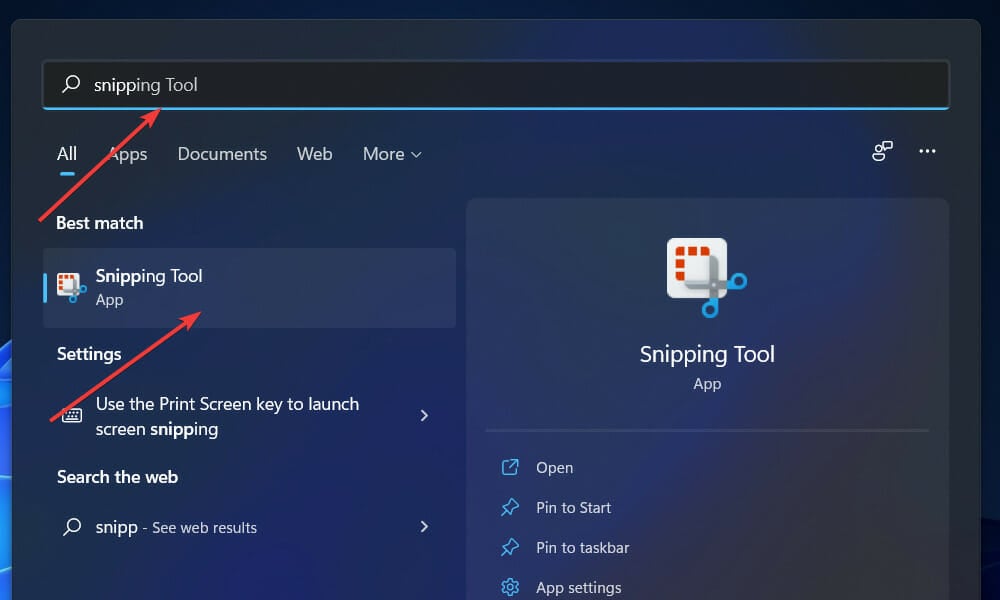This screenshot has width=1000, height=600.
Task: Click the Search the web heading
Action: tap(117, 477)
